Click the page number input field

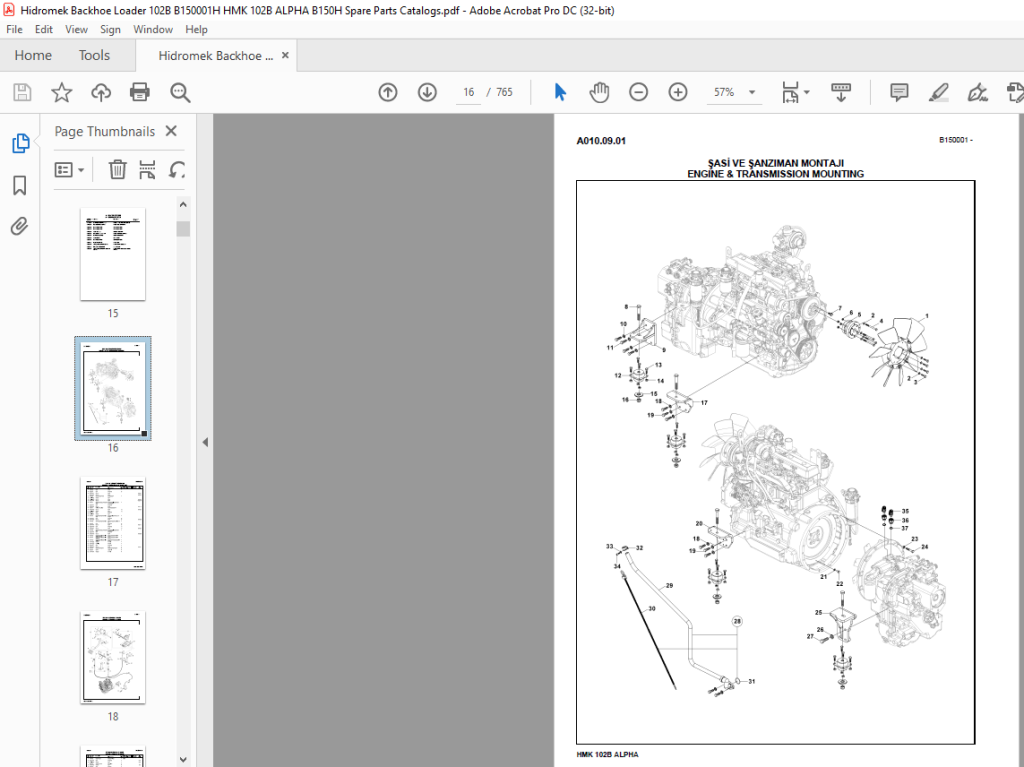point(468,92)
